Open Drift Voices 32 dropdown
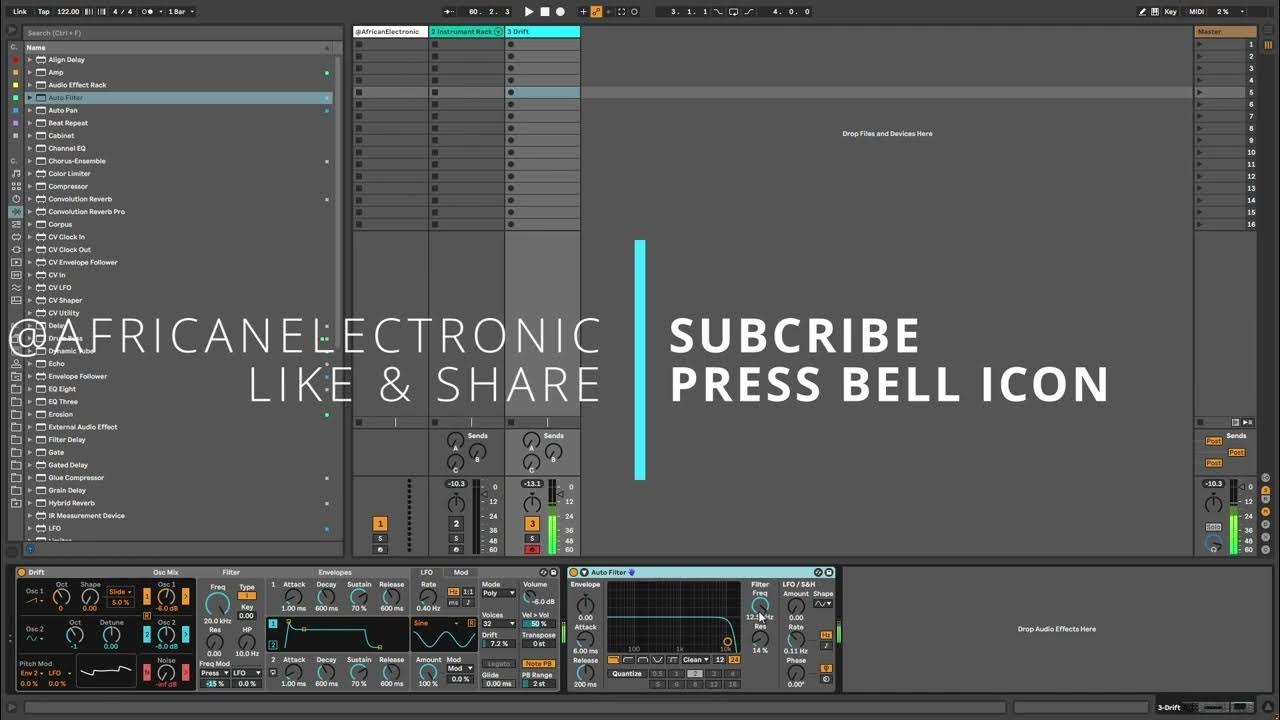This screenshot has height=720, width=1280. [x=498, y=624]
